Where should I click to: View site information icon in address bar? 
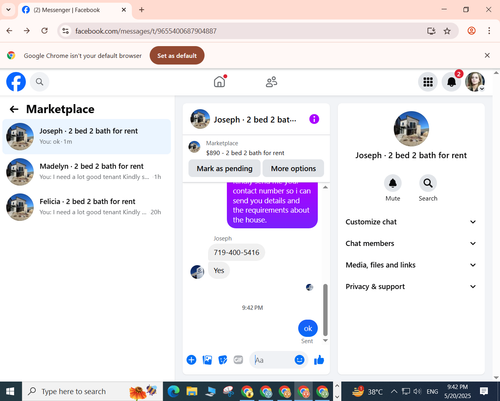(x=66, y=31)
